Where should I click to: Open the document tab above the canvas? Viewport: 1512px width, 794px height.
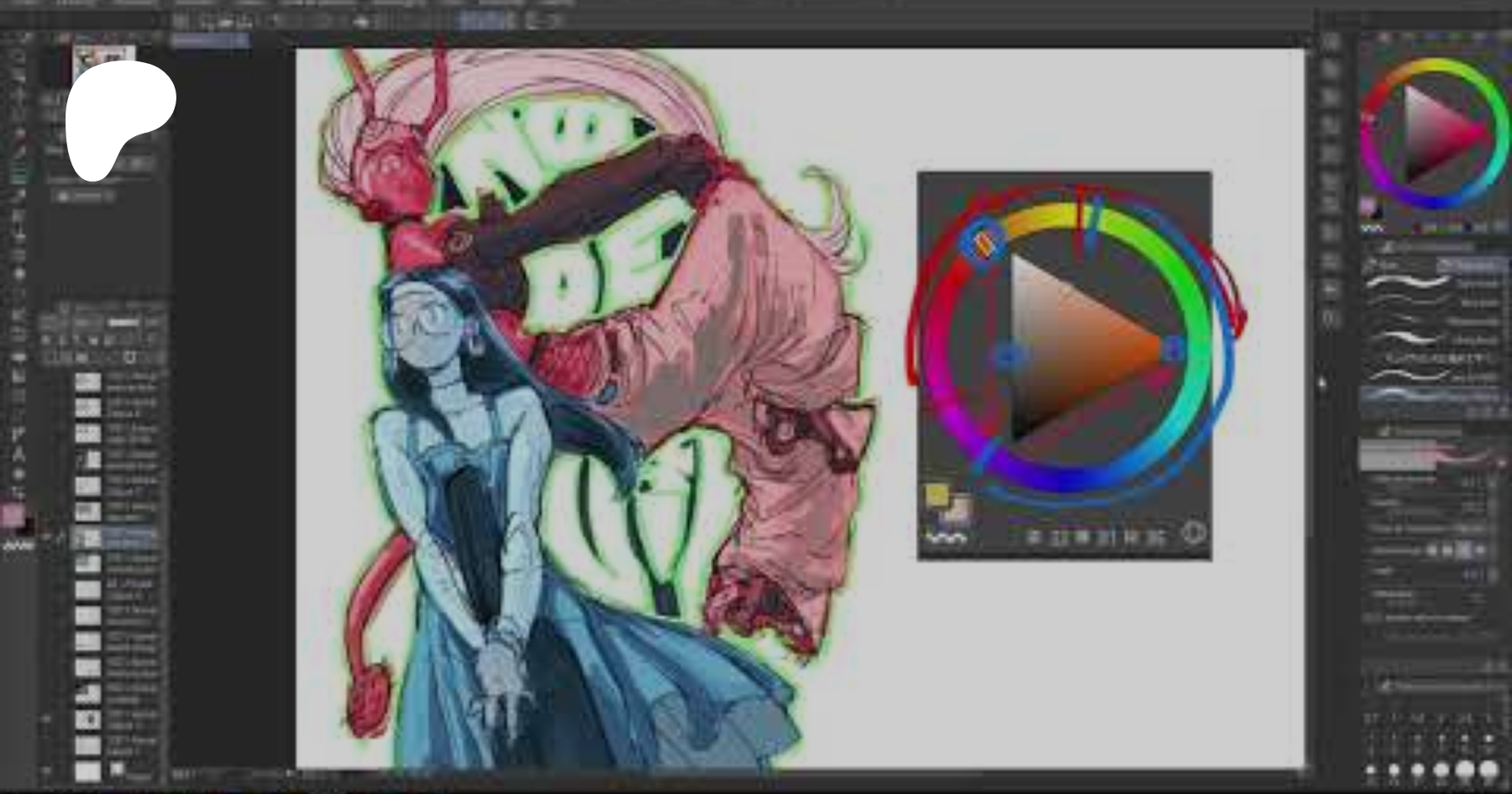coord(210,39)
